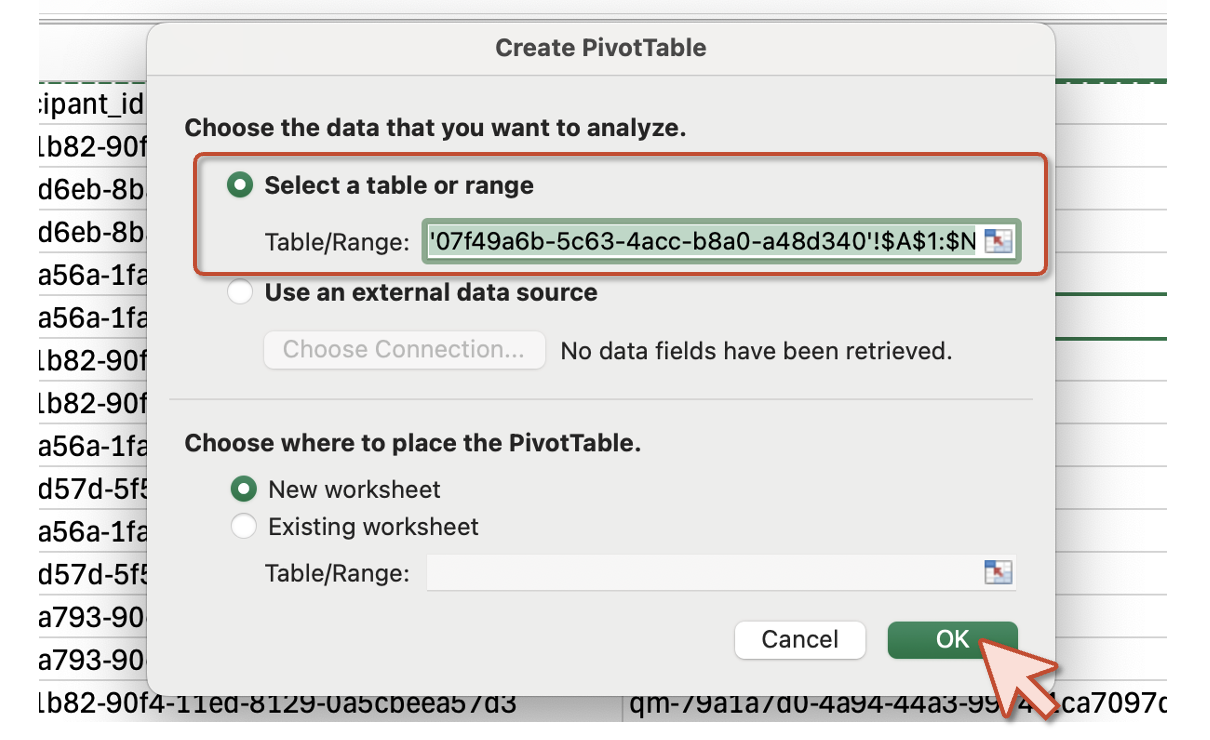Click the range selector icon in the data source field

(998, 241)
